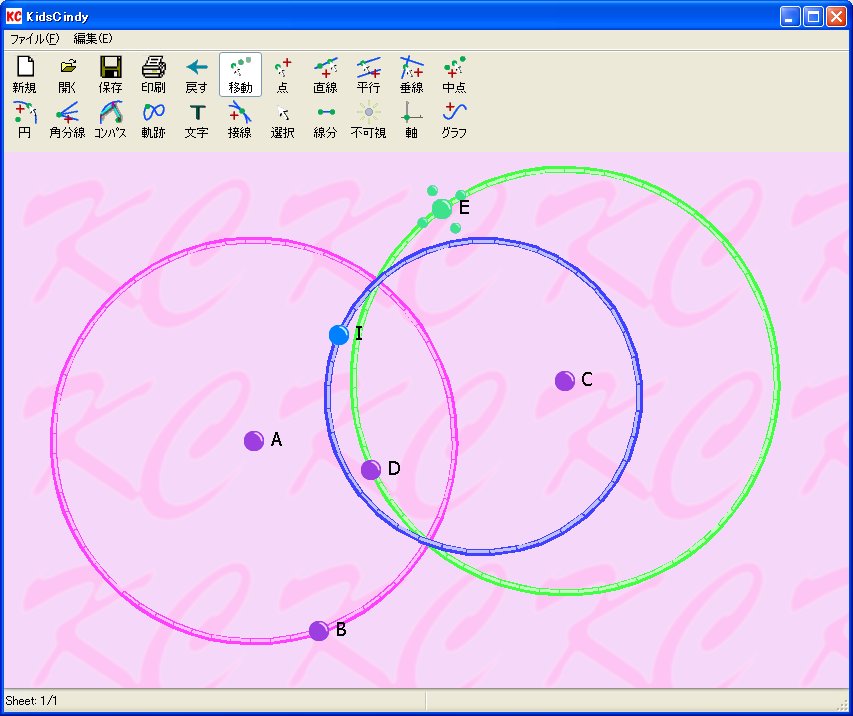
Task: Choose the 直線 (Line) tool
Action: (326, 74)
